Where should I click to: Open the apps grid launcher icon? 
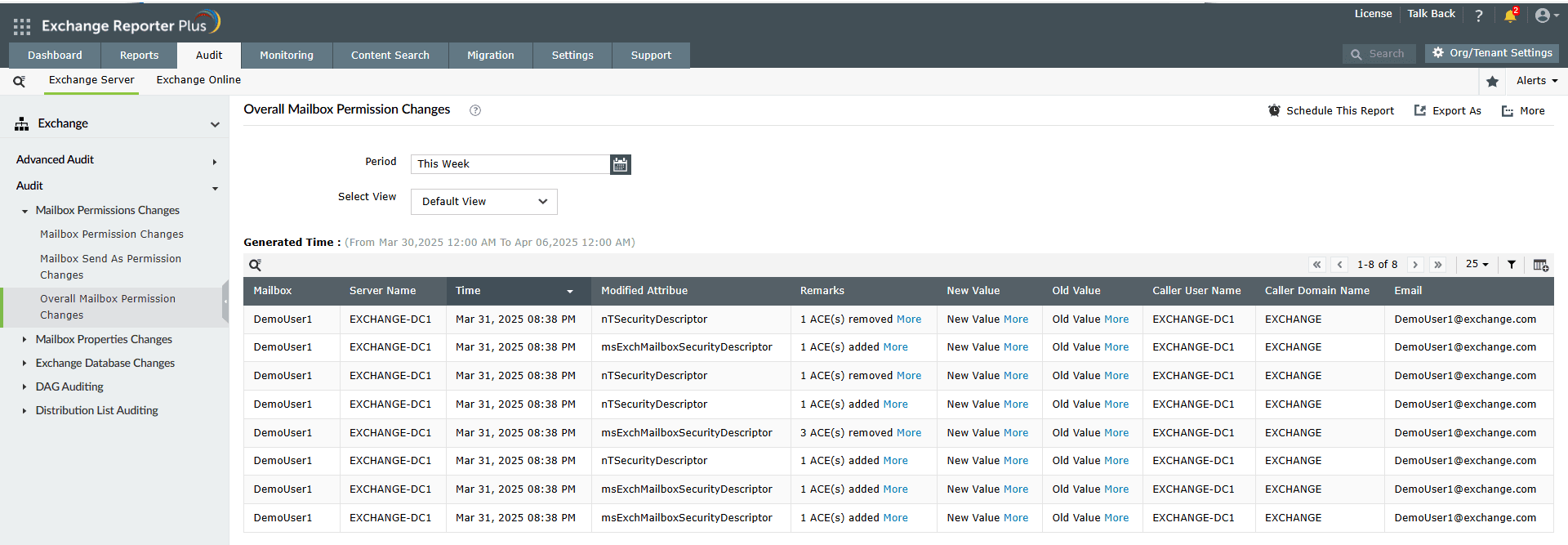pos(22,27)
